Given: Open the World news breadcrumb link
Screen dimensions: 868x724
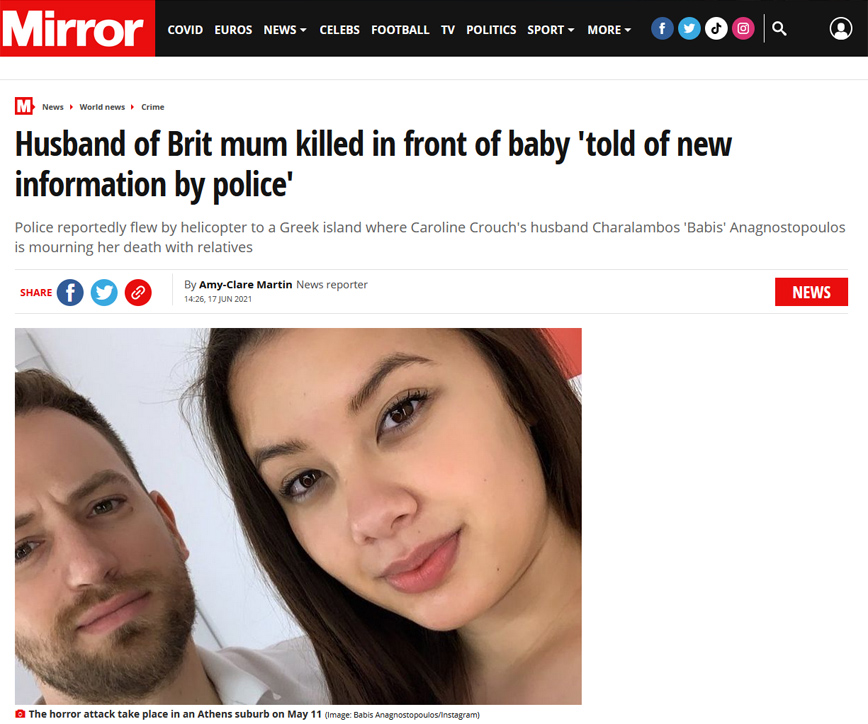Looking at the screenshot, I should pos(102,107).
